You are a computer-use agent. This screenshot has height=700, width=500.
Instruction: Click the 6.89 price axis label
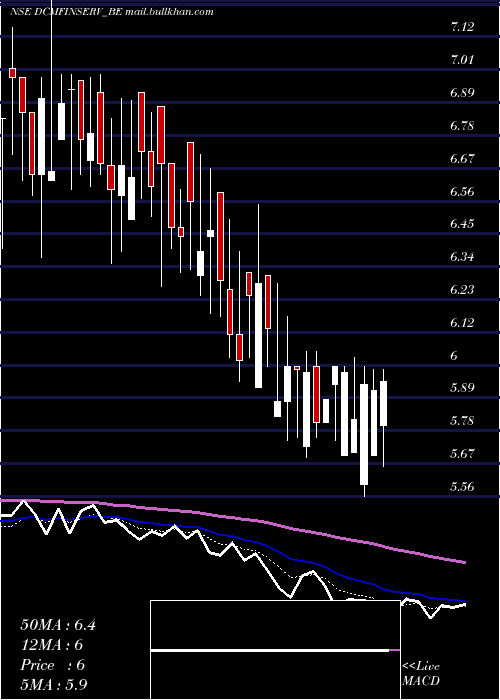coord(462,93)
